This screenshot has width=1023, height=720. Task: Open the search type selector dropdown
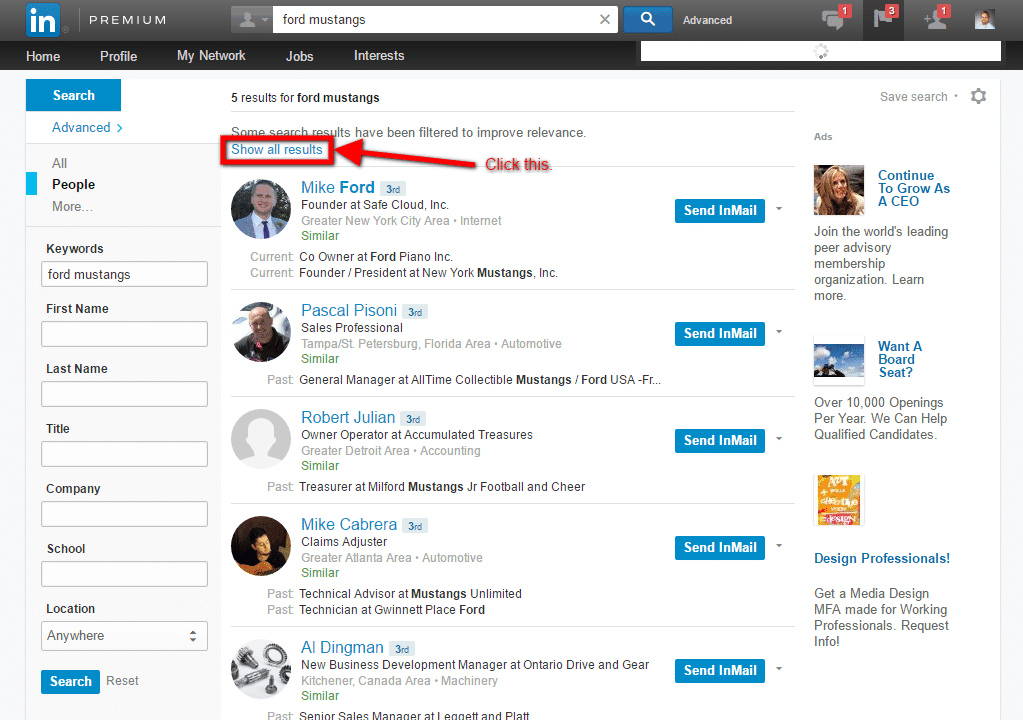tap(251, 19)
